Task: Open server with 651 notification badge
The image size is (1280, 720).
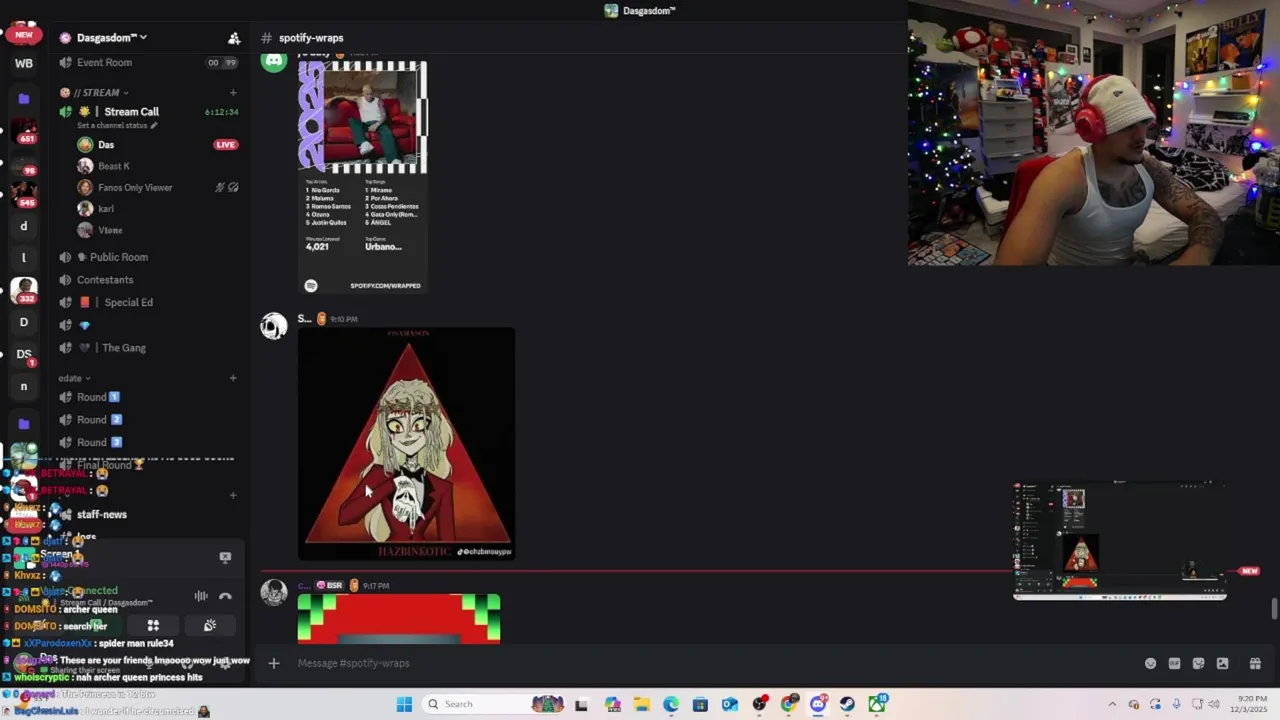Action: [x=24, y=130]
